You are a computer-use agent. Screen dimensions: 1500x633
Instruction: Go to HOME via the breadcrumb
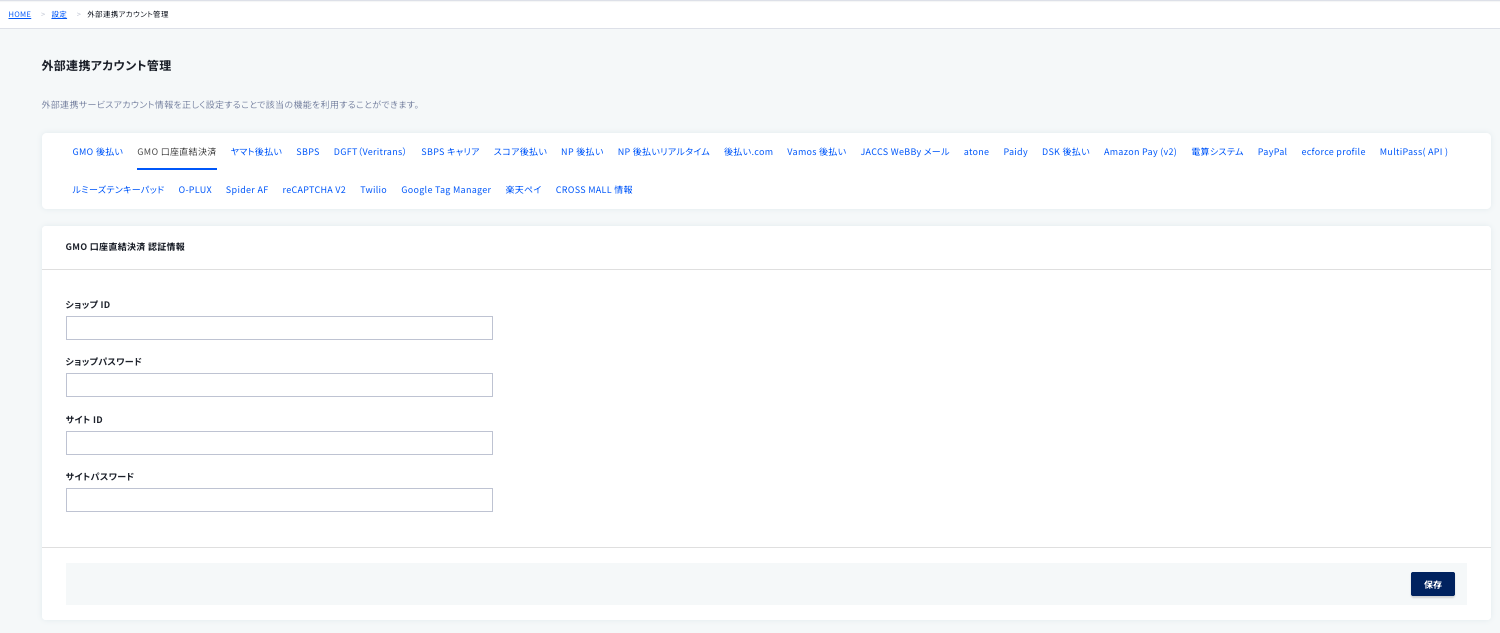tap(20, 14)
